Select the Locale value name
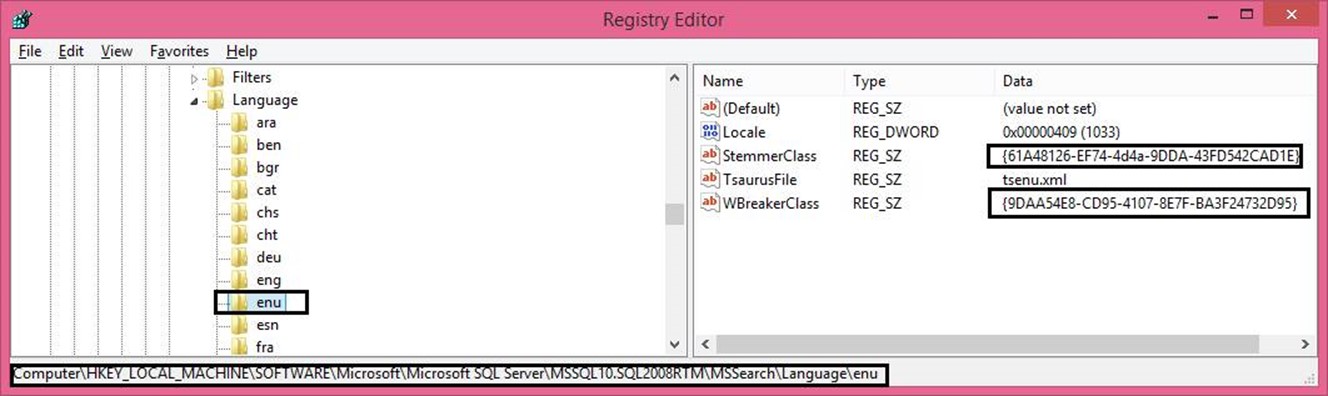 (x=744, y=132)
